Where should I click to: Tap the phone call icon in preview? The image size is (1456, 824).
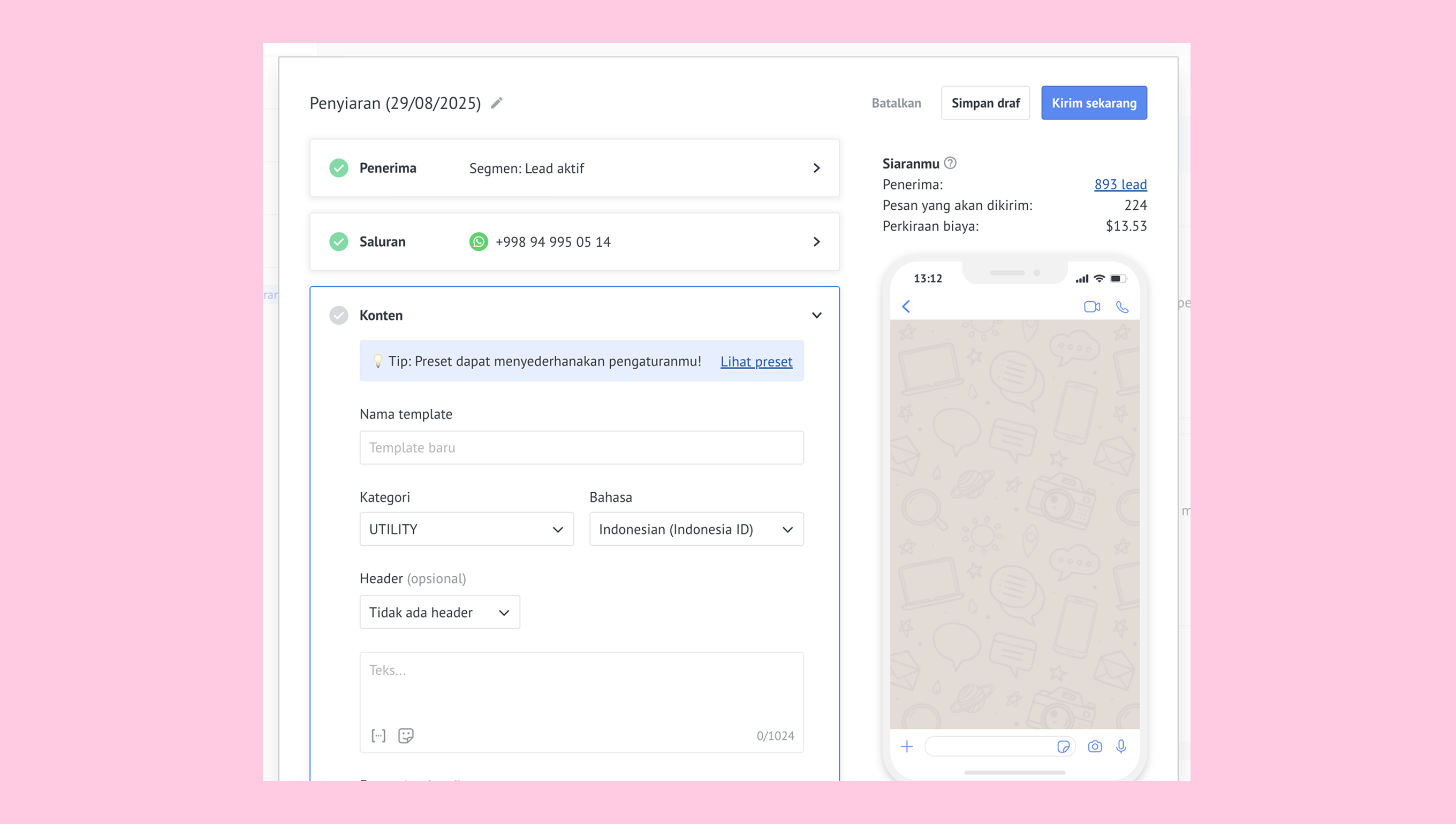click(x=1121, y=306)
